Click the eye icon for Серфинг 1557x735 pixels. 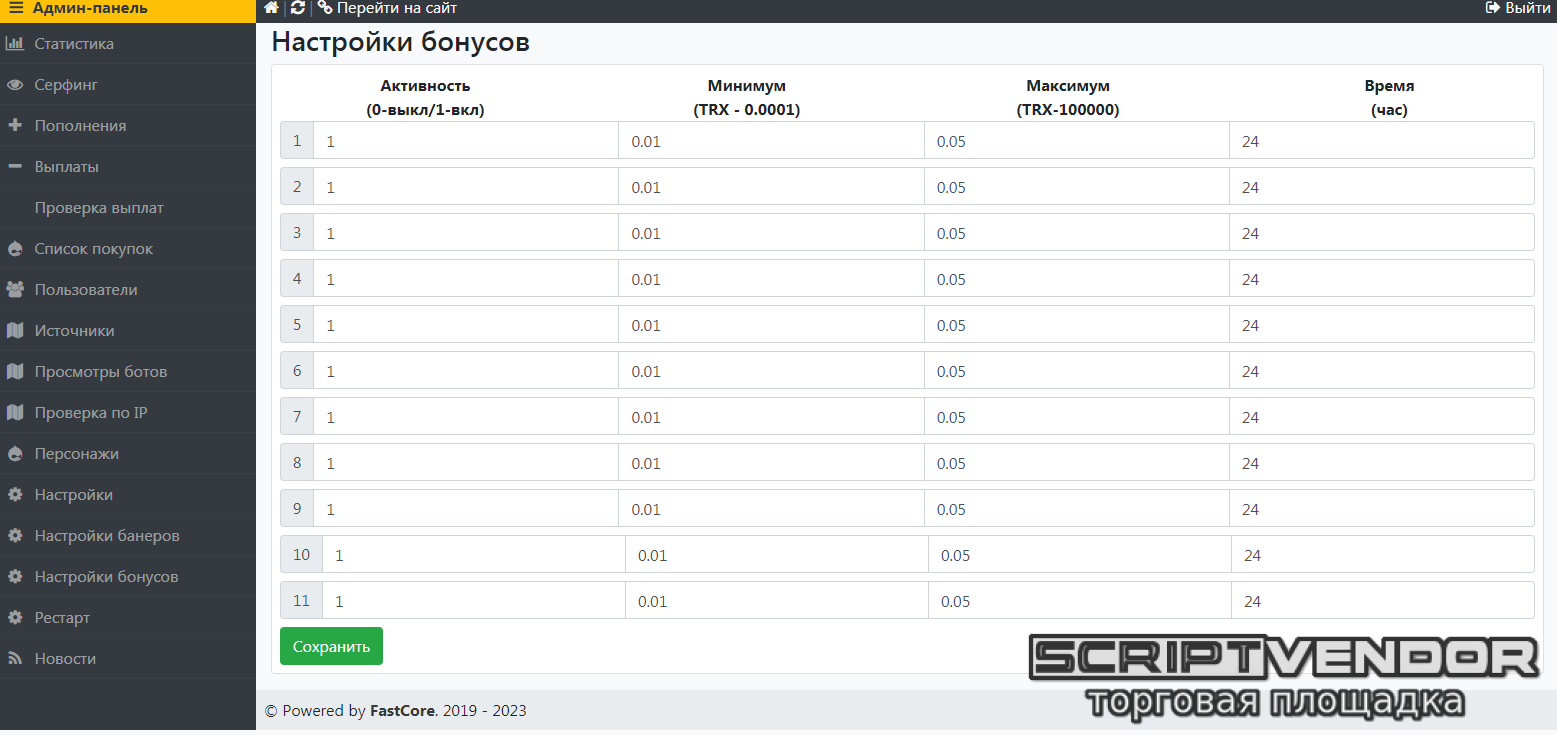tap(15, 85)
